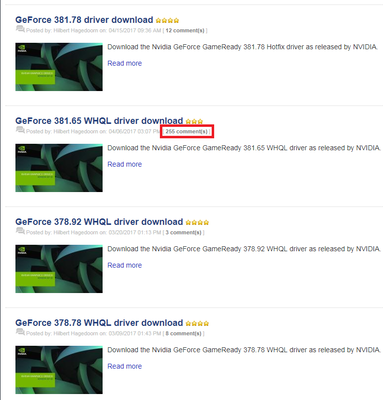Open GeForce 378.92 WHQL driver download title
Viewport: 383px width, 400px height.
click(99, 222)
